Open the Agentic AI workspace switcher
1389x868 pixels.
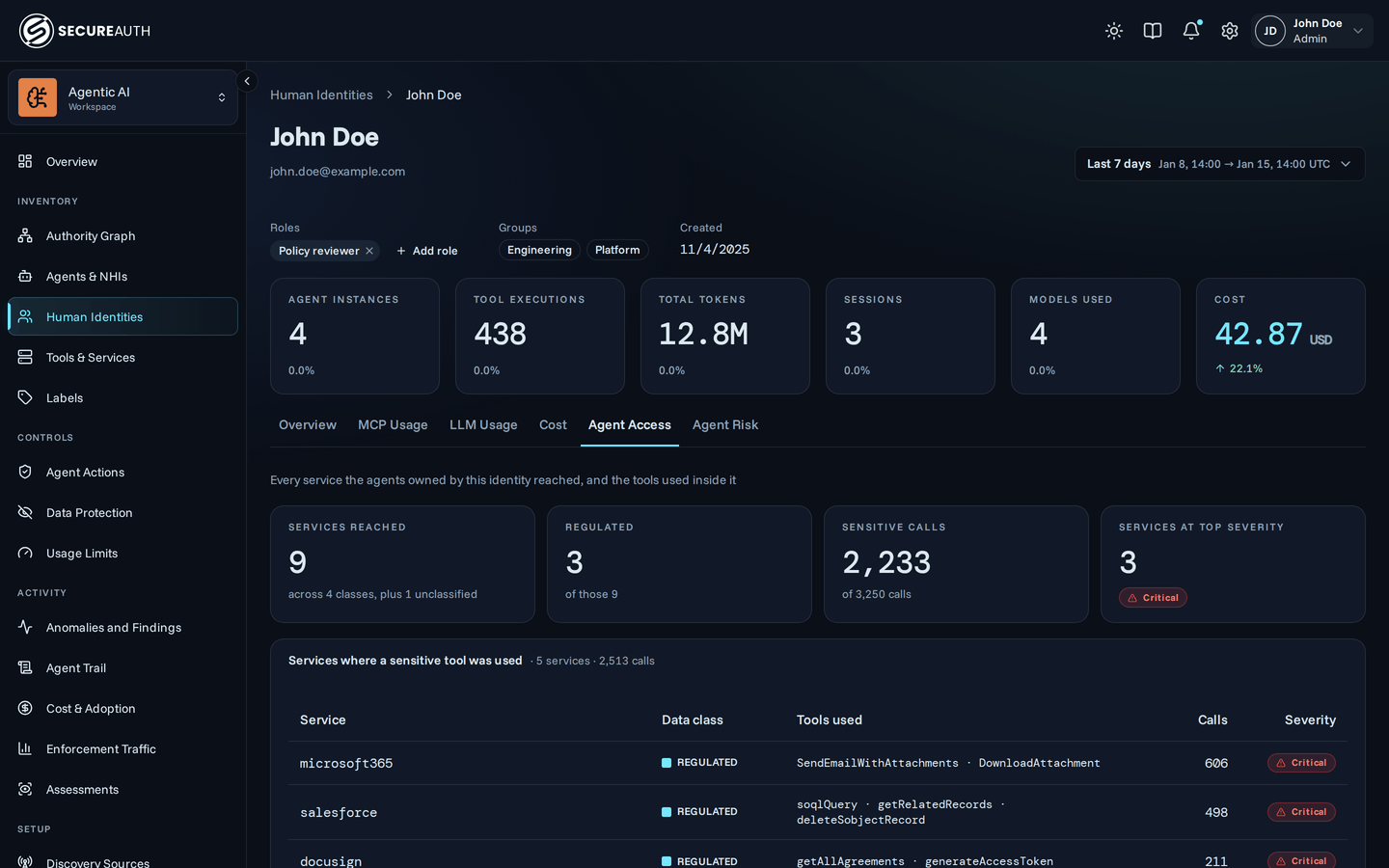coord(123,97)
